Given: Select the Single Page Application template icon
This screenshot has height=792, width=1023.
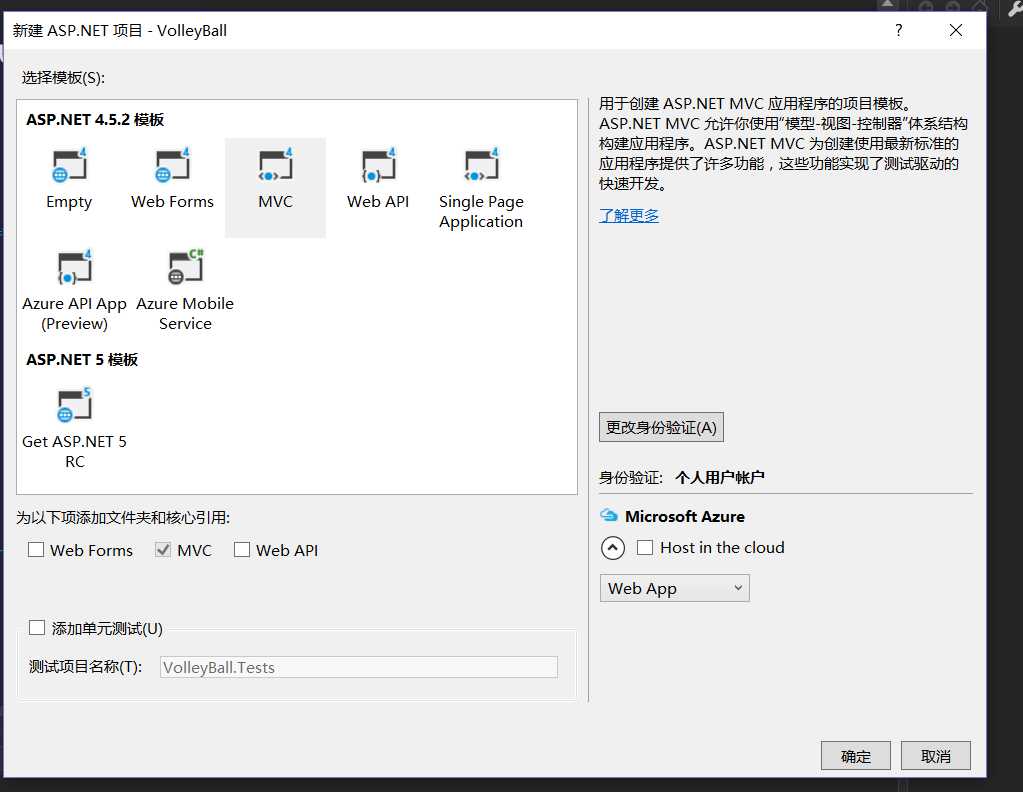Looking at the screenshot, I should (x=481, y=166).
